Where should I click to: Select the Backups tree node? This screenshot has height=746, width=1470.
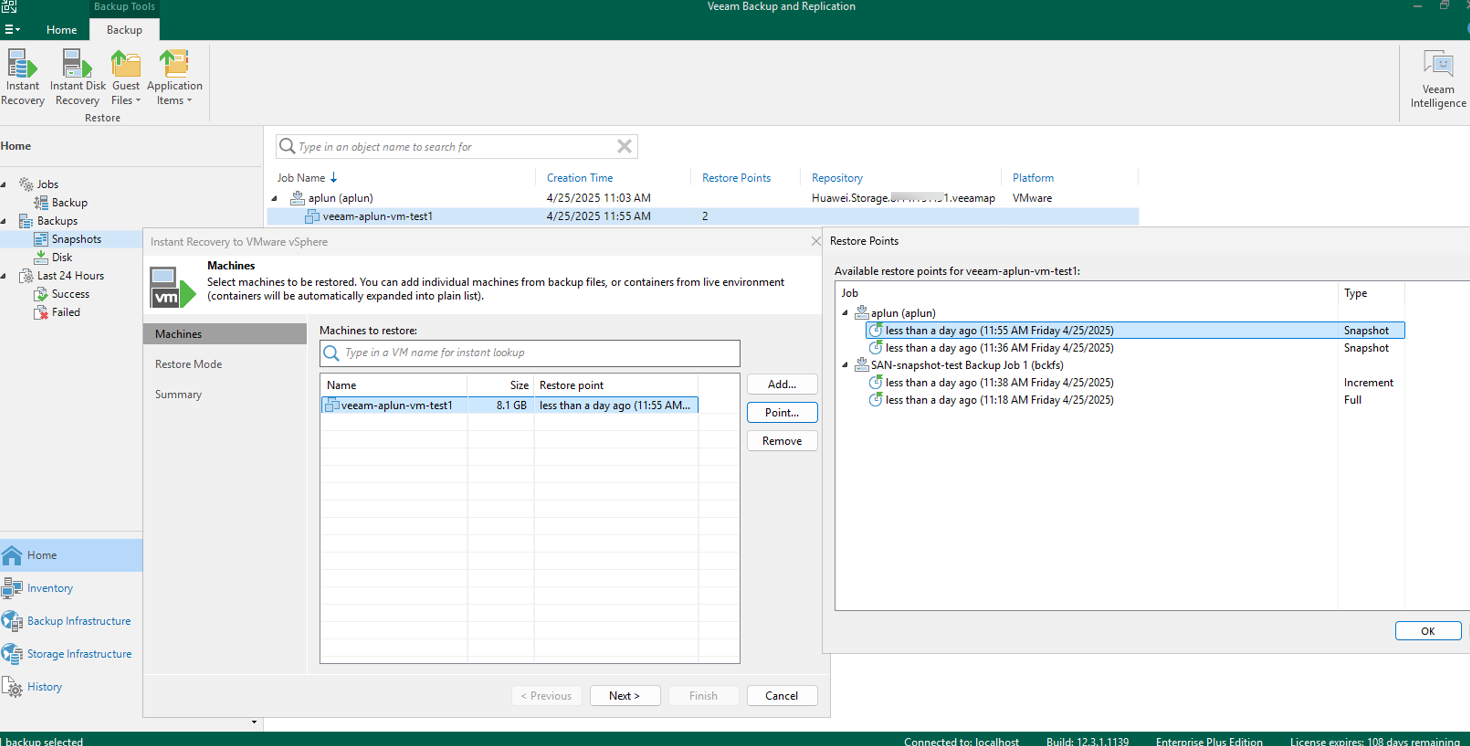[x=57, y=221]
